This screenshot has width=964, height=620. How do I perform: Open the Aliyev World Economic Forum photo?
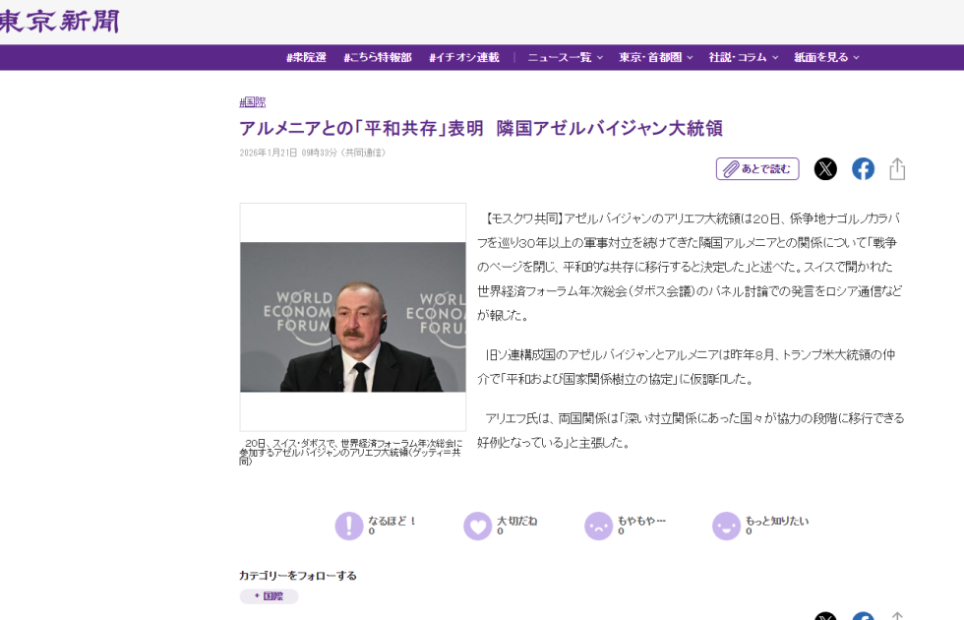(x=352, y=317)
